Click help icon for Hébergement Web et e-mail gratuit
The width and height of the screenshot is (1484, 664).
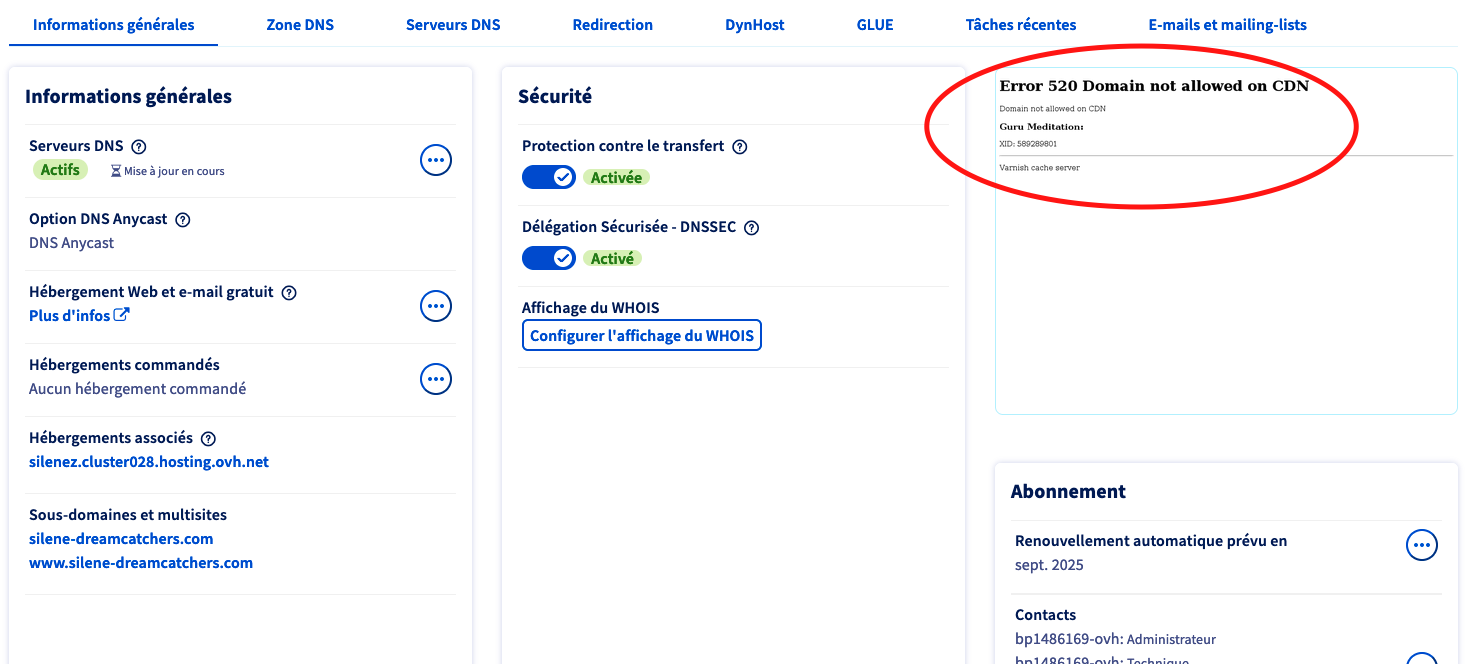[289, 293]
